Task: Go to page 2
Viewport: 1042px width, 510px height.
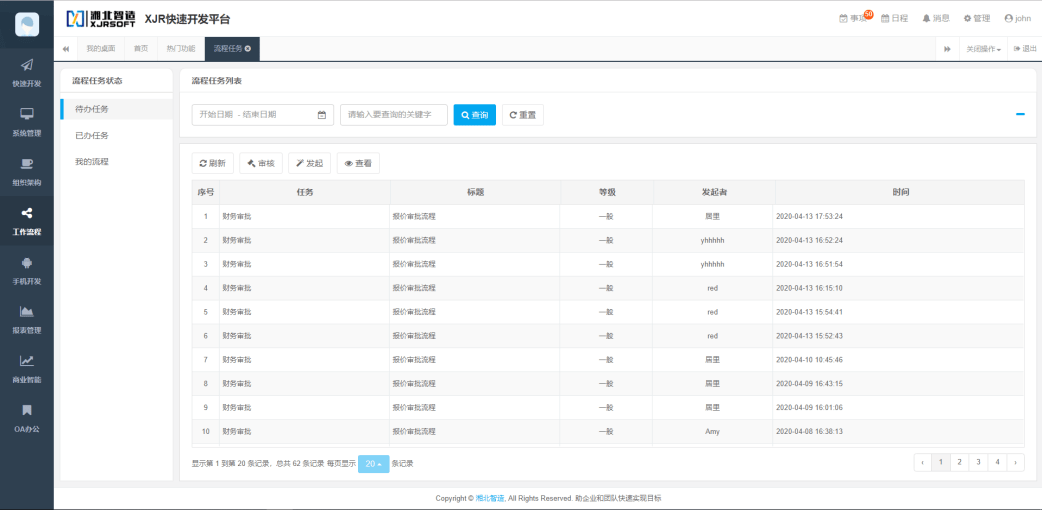Action: (x=959, y=462)
